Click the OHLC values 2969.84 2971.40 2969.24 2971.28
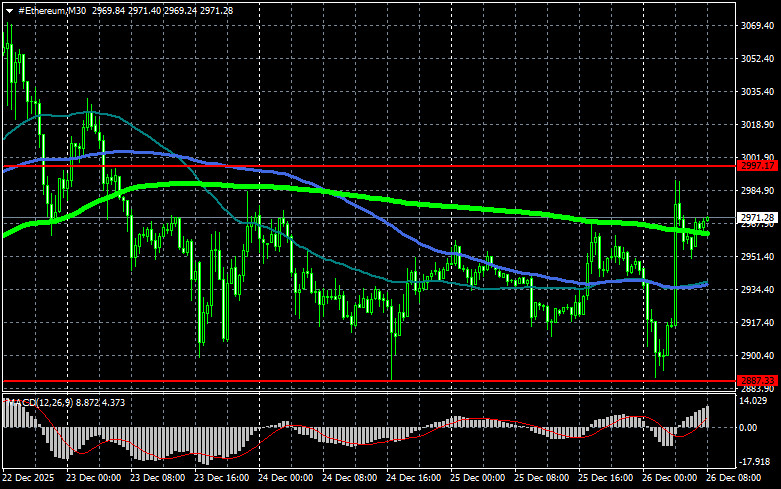 162,10
